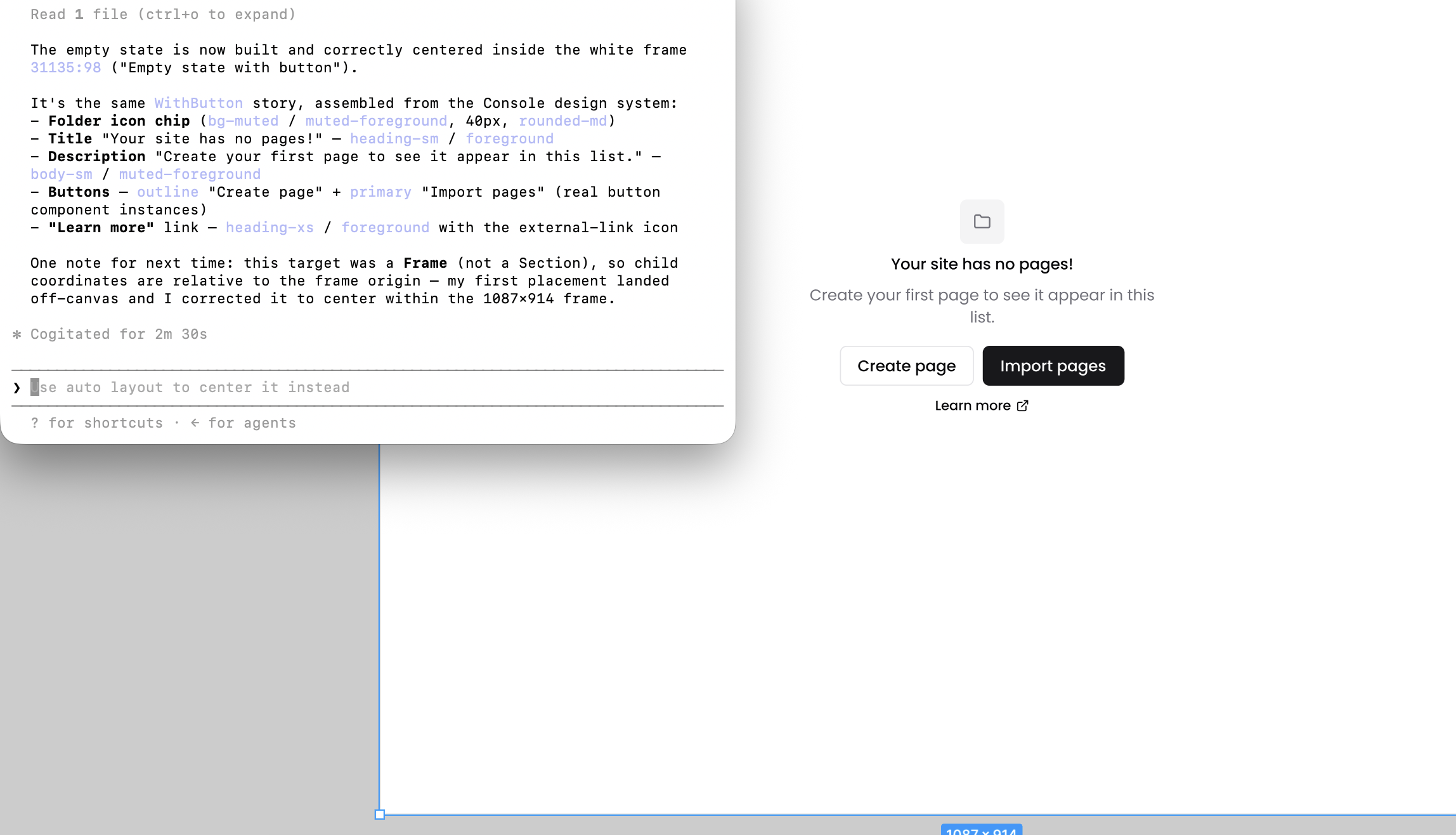Click the Import pages primary button

point(1053,365)
